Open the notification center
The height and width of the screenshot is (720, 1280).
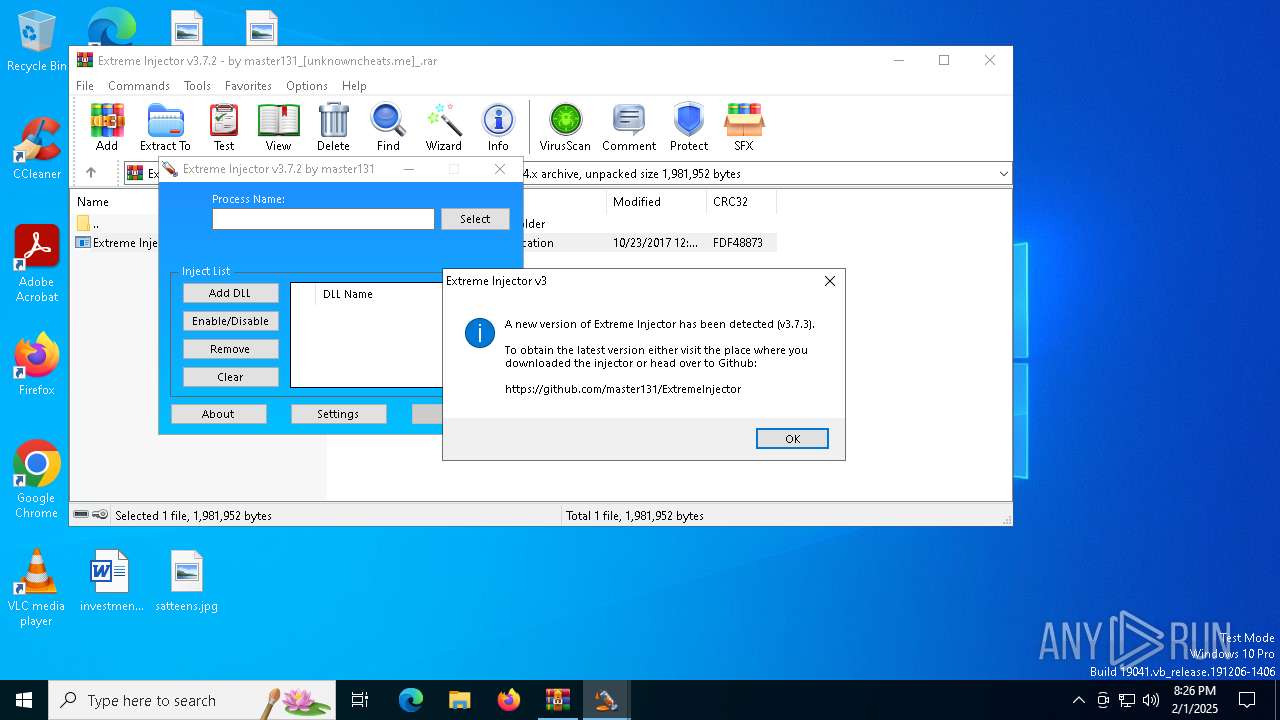click(x=1247, y=700)
